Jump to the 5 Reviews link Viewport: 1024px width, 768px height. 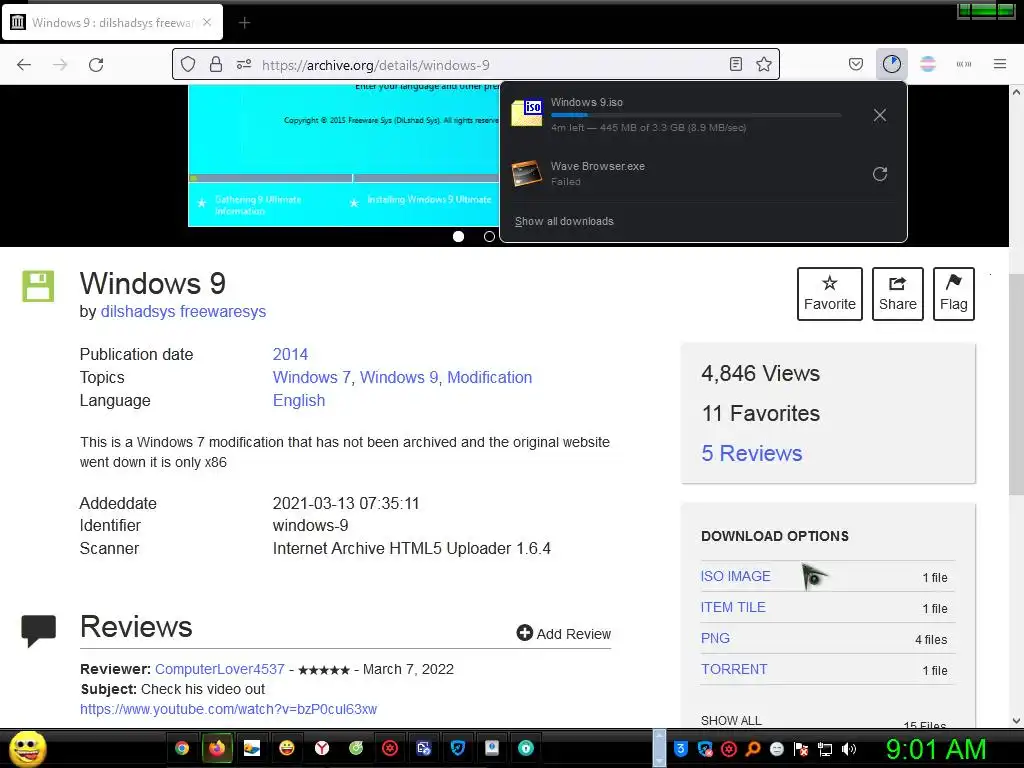pos(752,453)
